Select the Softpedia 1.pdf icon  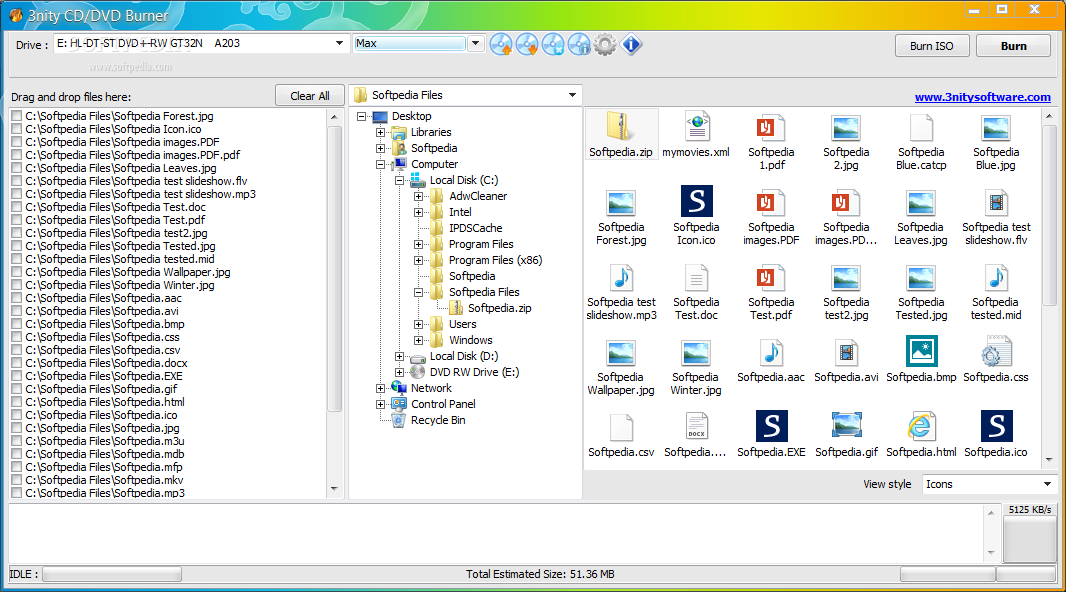[771, 128]
